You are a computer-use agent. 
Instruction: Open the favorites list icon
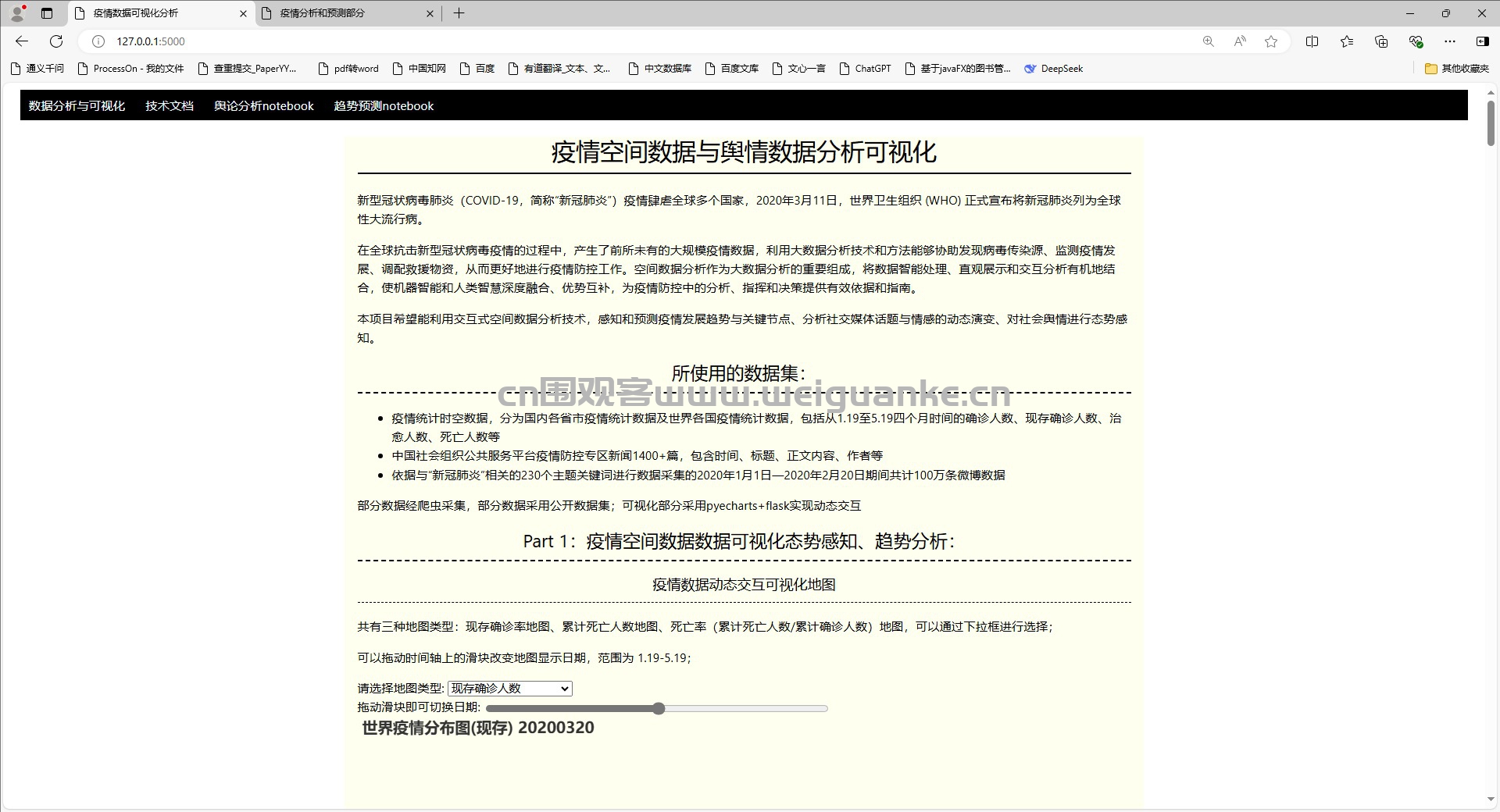(1347, 41)
